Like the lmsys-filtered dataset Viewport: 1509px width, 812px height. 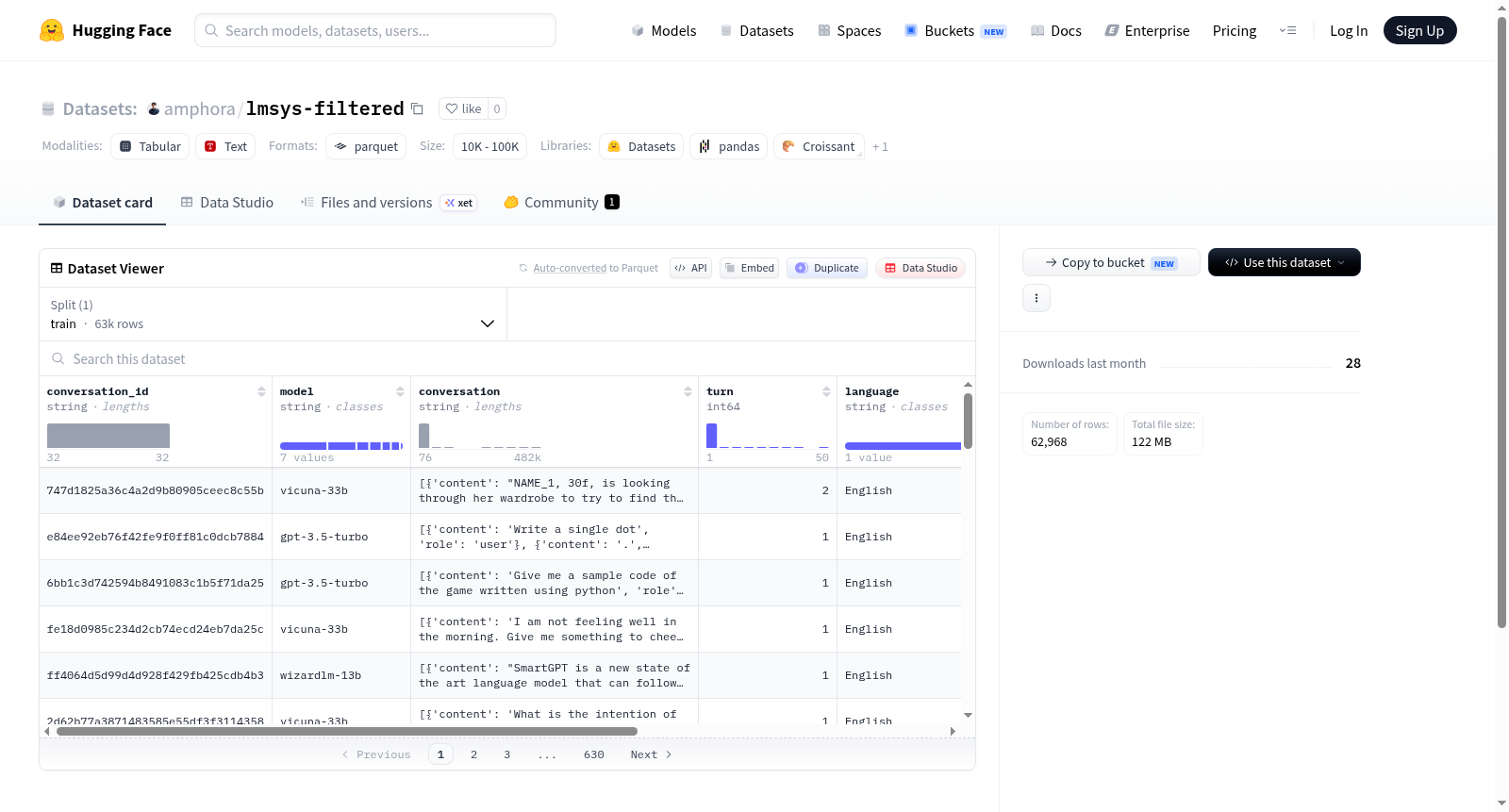pos(463,108)
